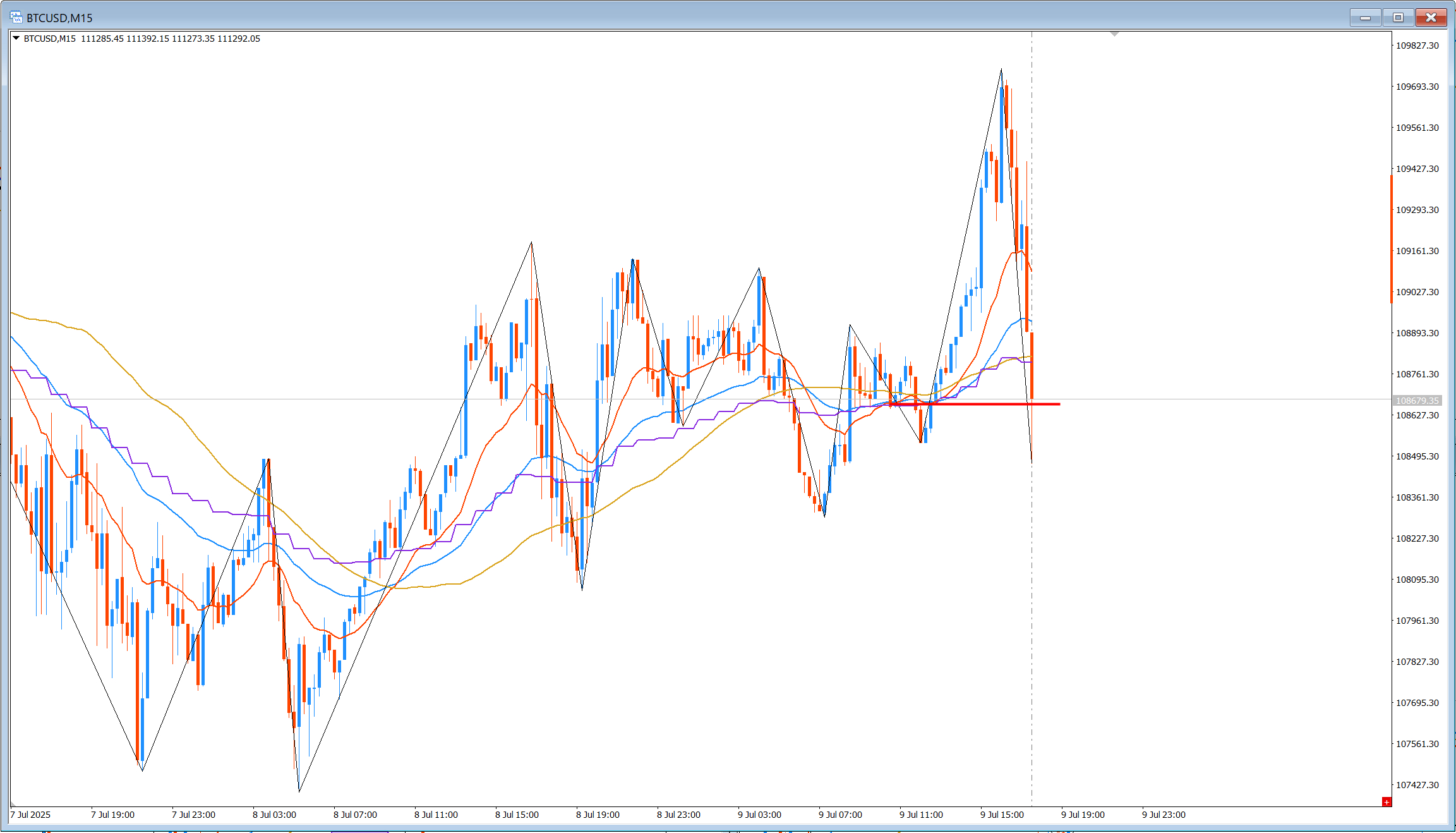This screenshot has width=1456, height=833.
Task: Click the red plus icon in chart corner
Action: [x=1387, y=802]
